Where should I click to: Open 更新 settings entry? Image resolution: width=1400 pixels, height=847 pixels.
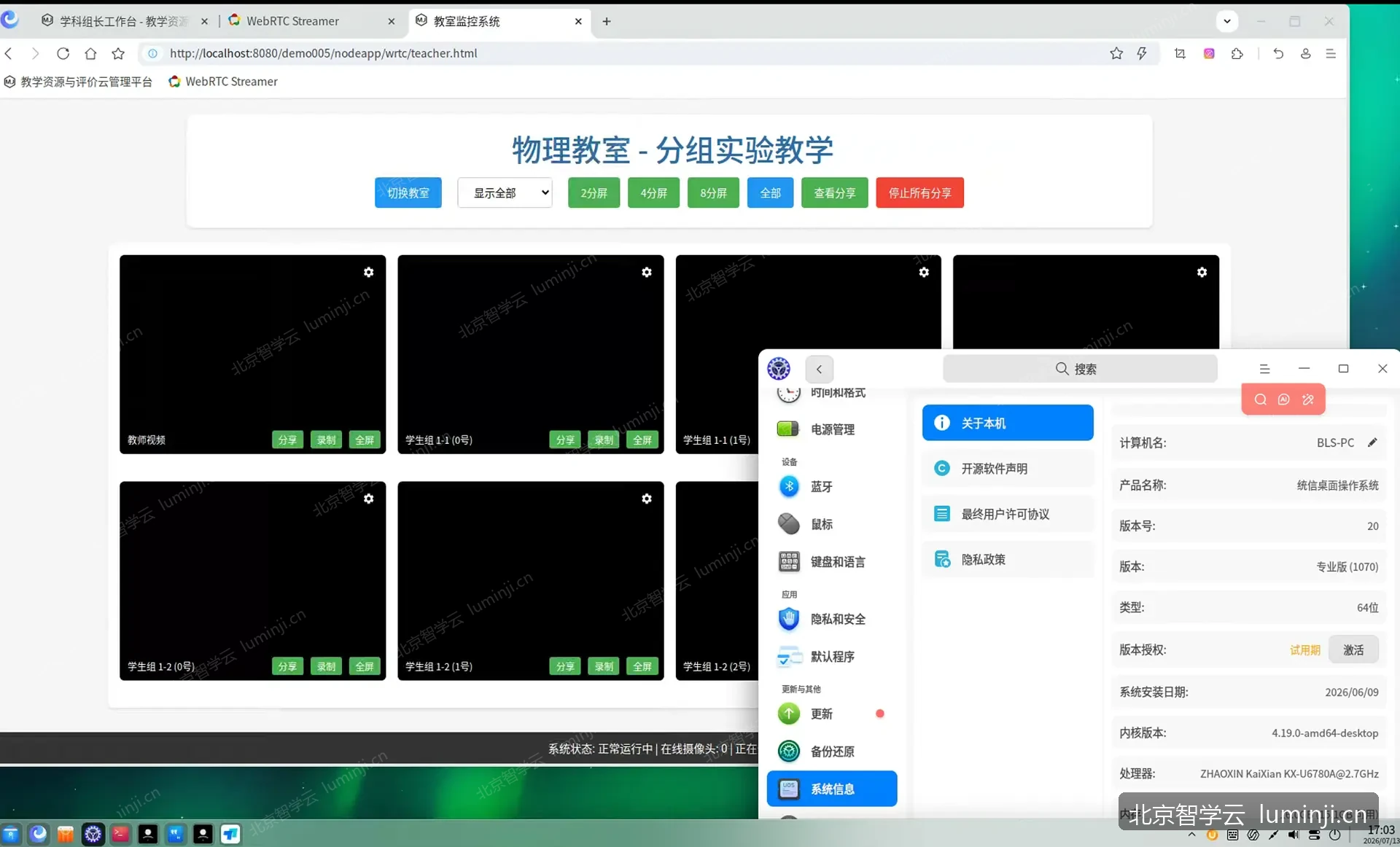pos(832,714)
